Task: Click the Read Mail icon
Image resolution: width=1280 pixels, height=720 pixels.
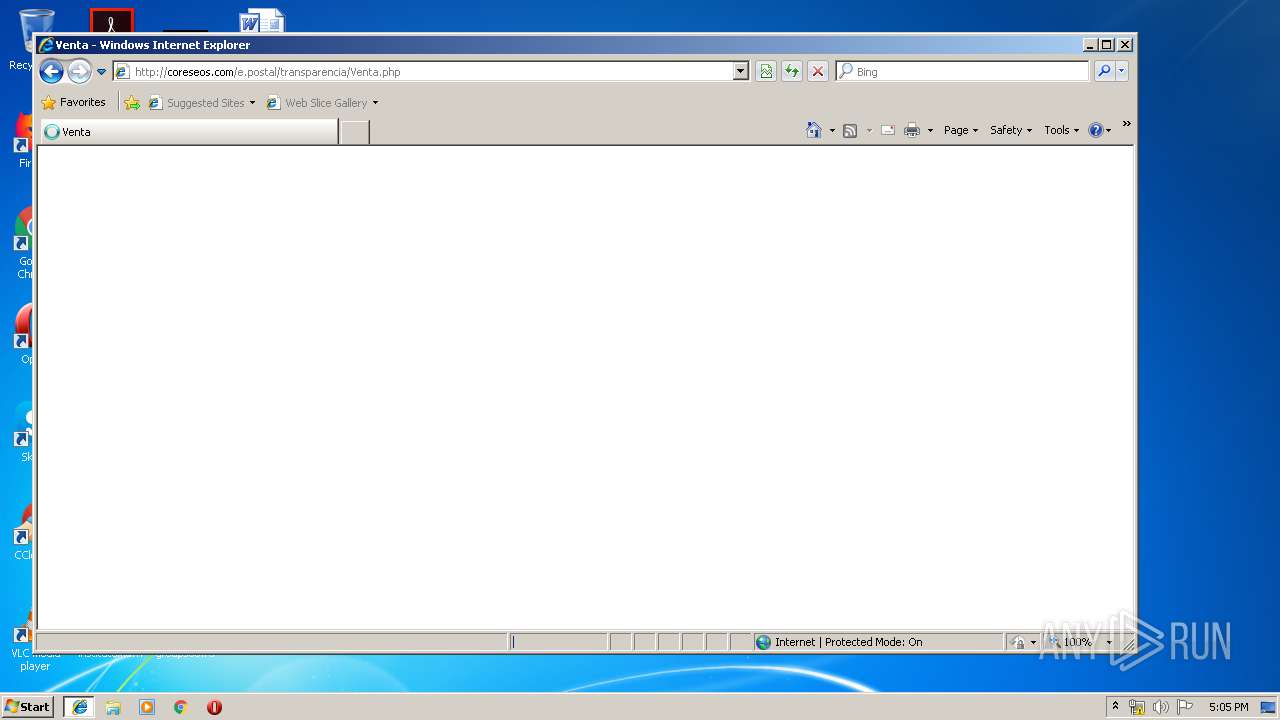Action: click(888, 130)
